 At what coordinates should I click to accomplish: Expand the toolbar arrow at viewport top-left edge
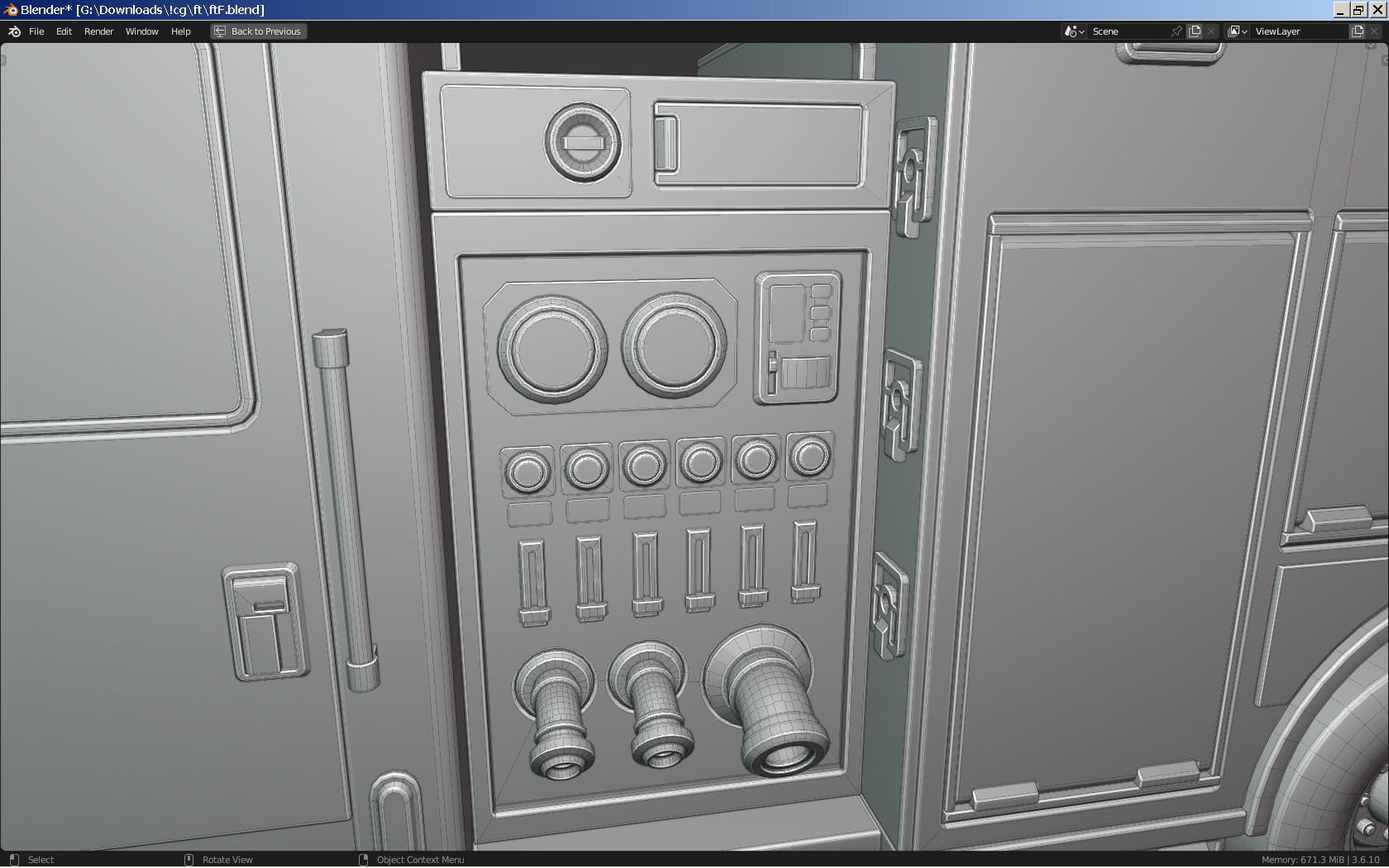tap(3, 60)
